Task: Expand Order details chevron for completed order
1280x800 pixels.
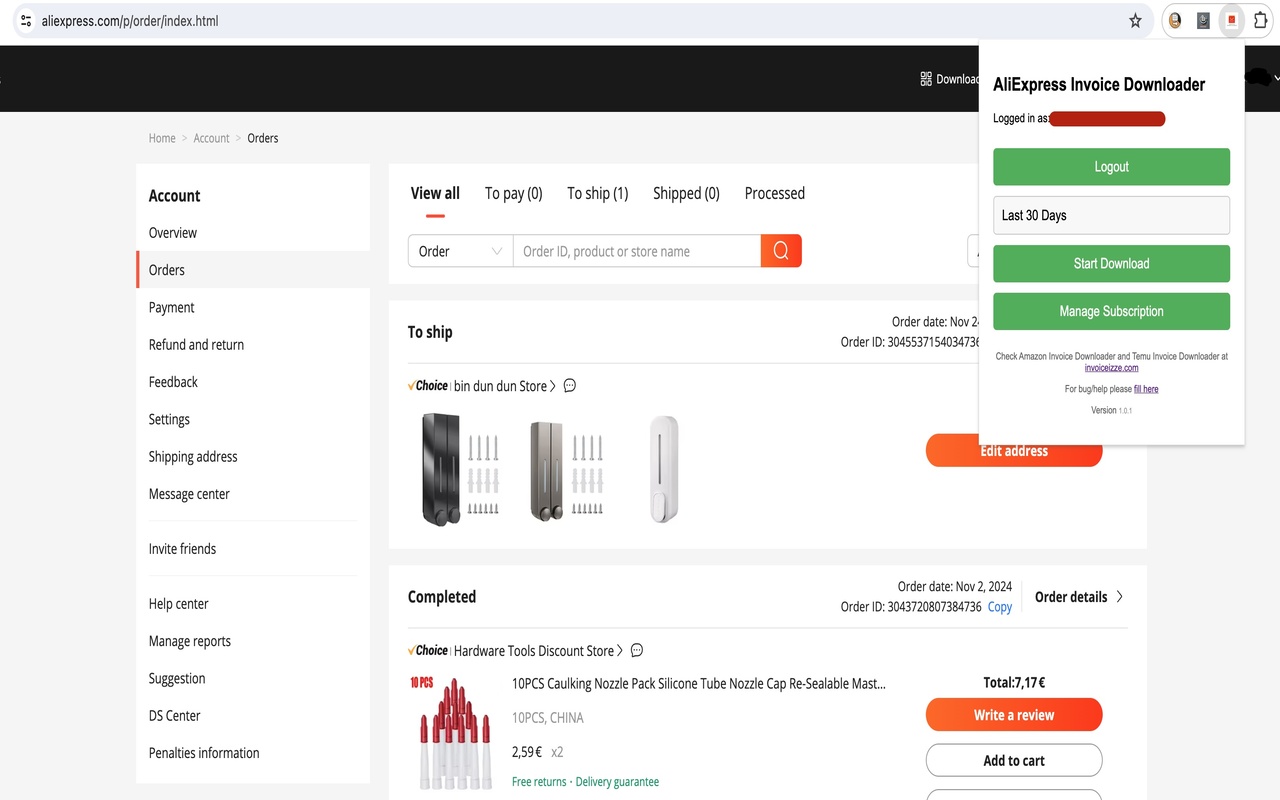Action: pyautogui.click(x=1119, y=597)
